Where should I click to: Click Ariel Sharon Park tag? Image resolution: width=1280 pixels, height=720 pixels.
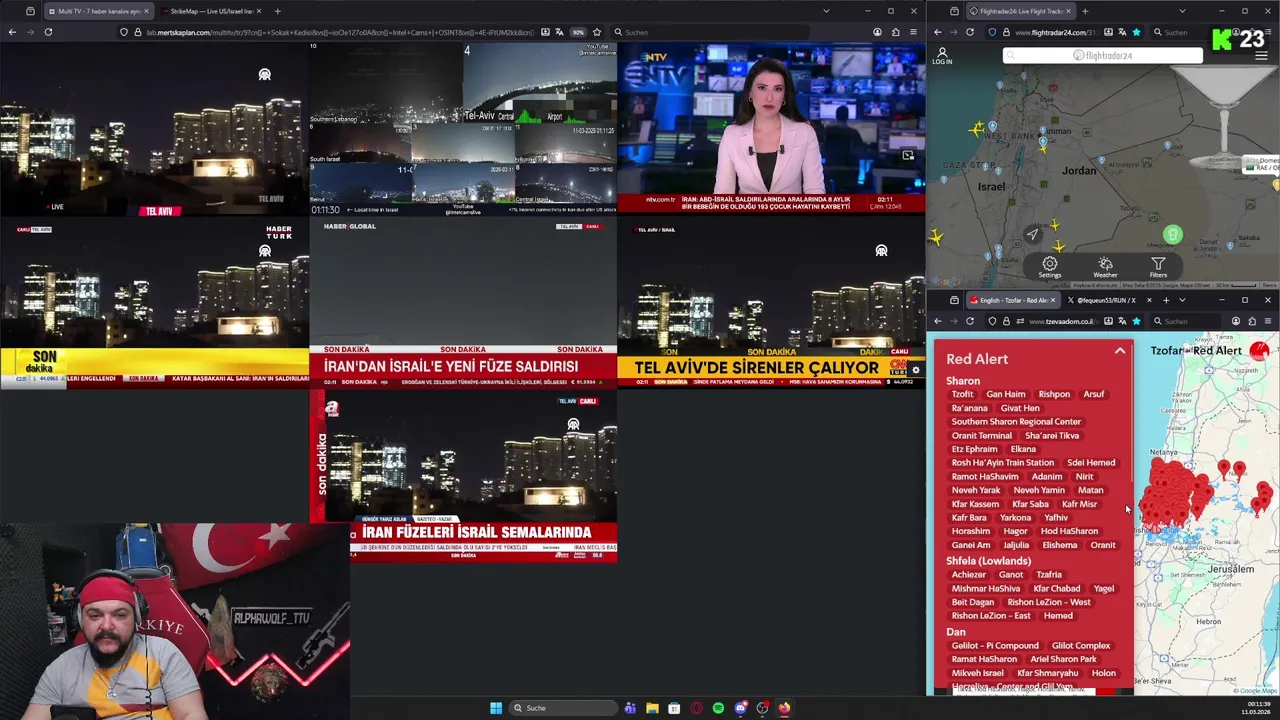tap(1063, 659)
